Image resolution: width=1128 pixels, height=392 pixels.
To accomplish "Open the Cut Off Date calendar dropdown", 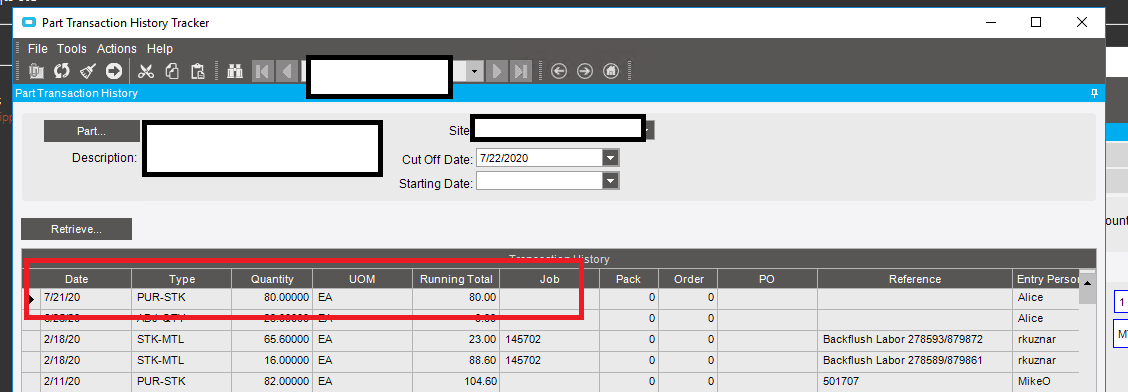I will (610, 158).
